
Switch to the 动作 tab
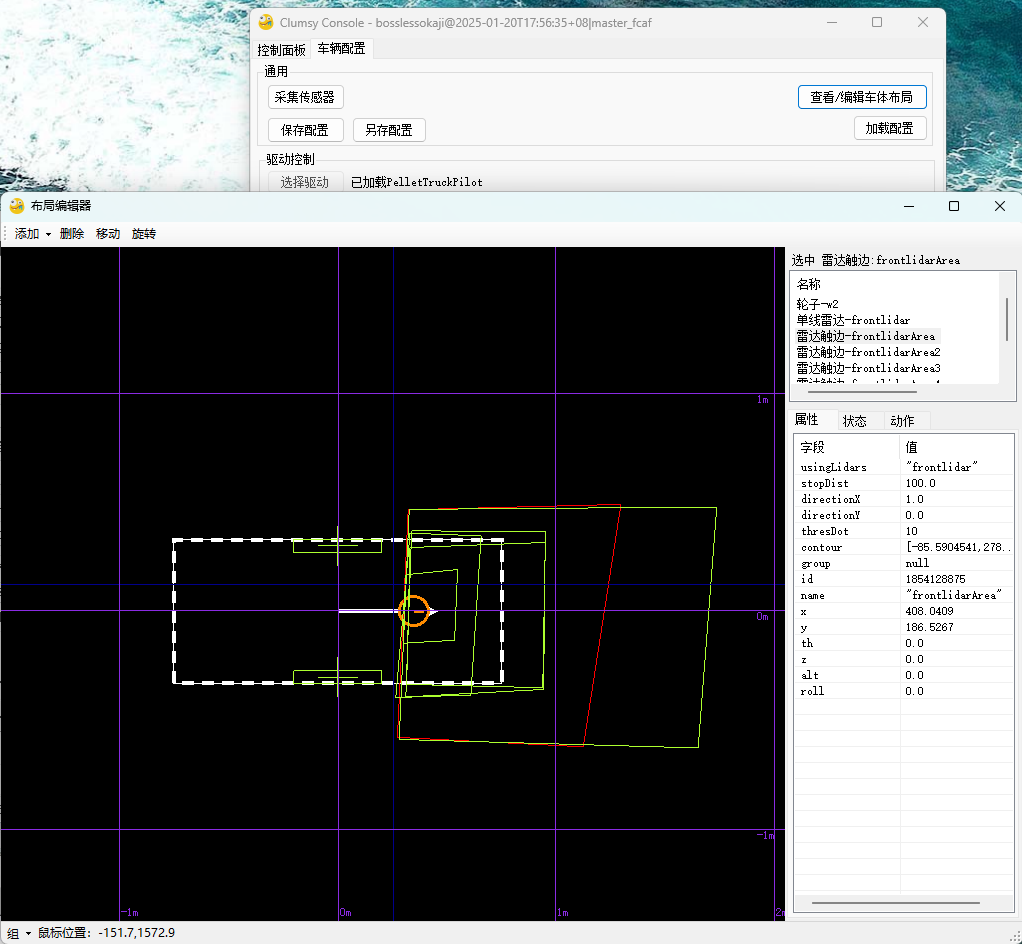902,421
